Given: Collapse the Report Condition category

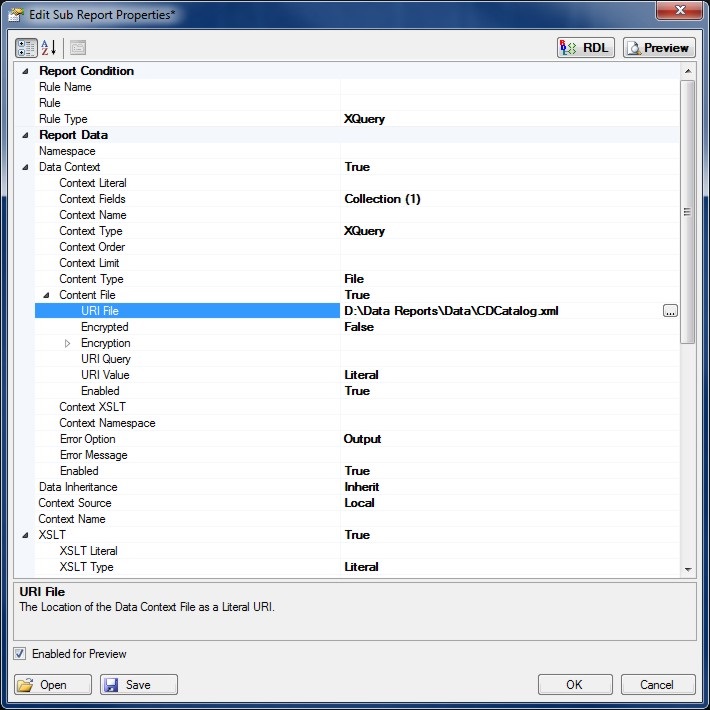Looking at the screenshot, I should click(24, 71).
